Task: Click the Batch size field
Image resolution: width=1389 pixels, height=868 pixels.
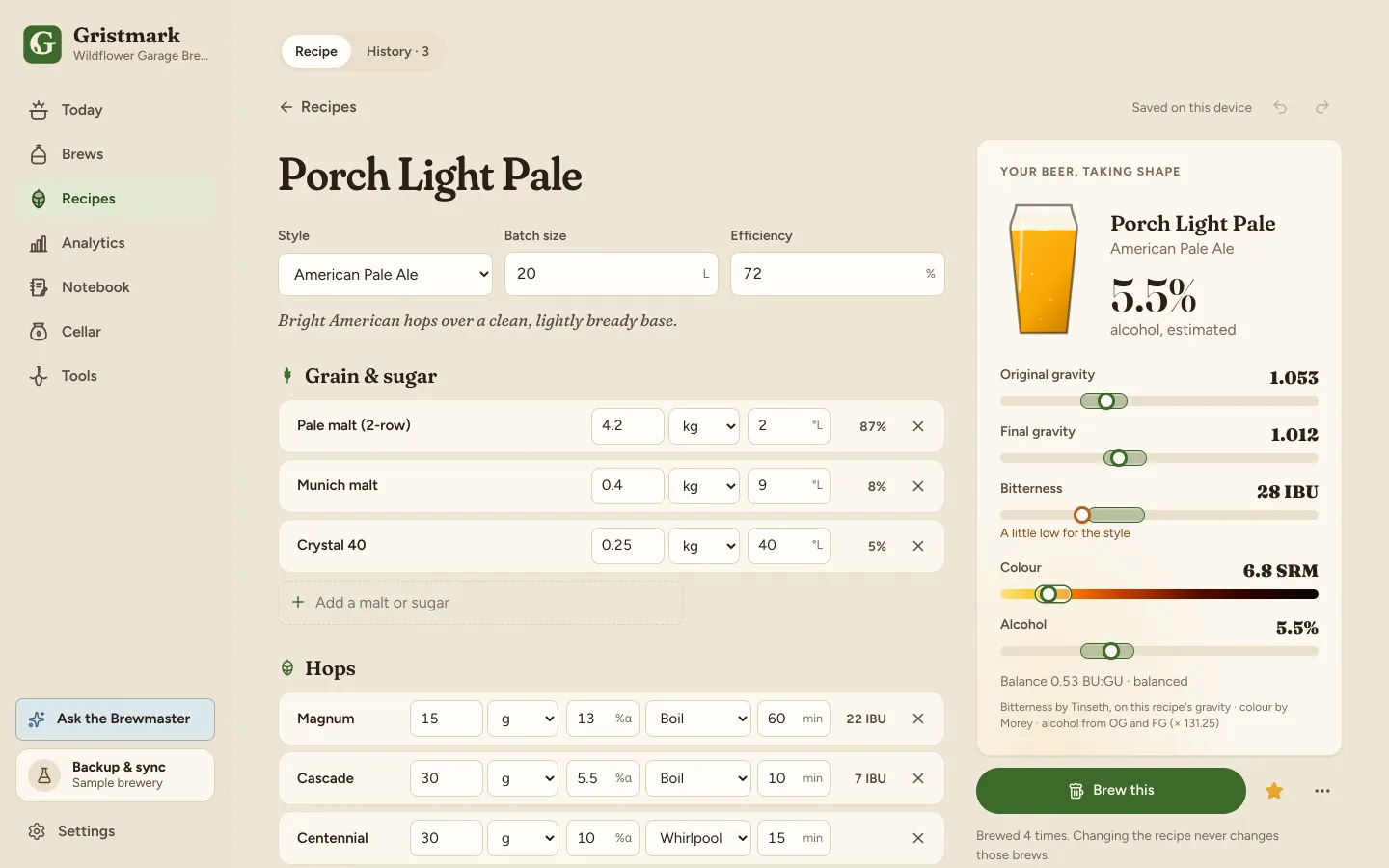Action: click(x=612, y=274)
